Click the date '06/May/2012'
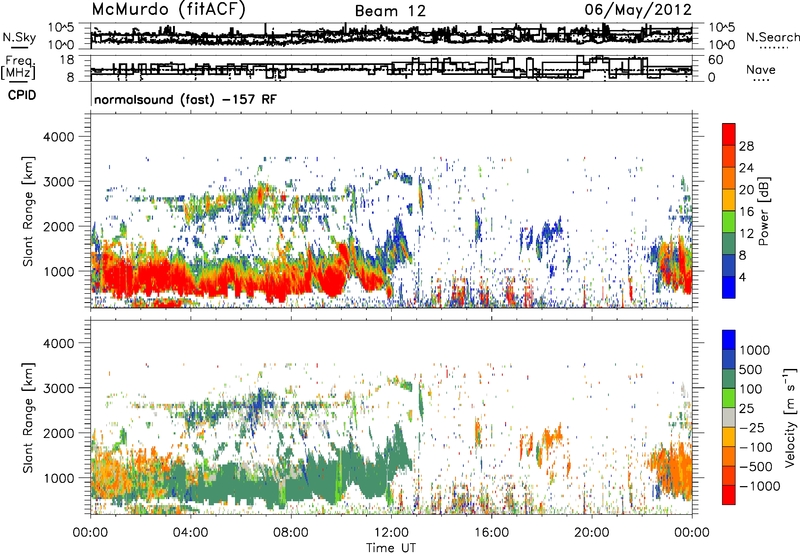 click(638, 9)
